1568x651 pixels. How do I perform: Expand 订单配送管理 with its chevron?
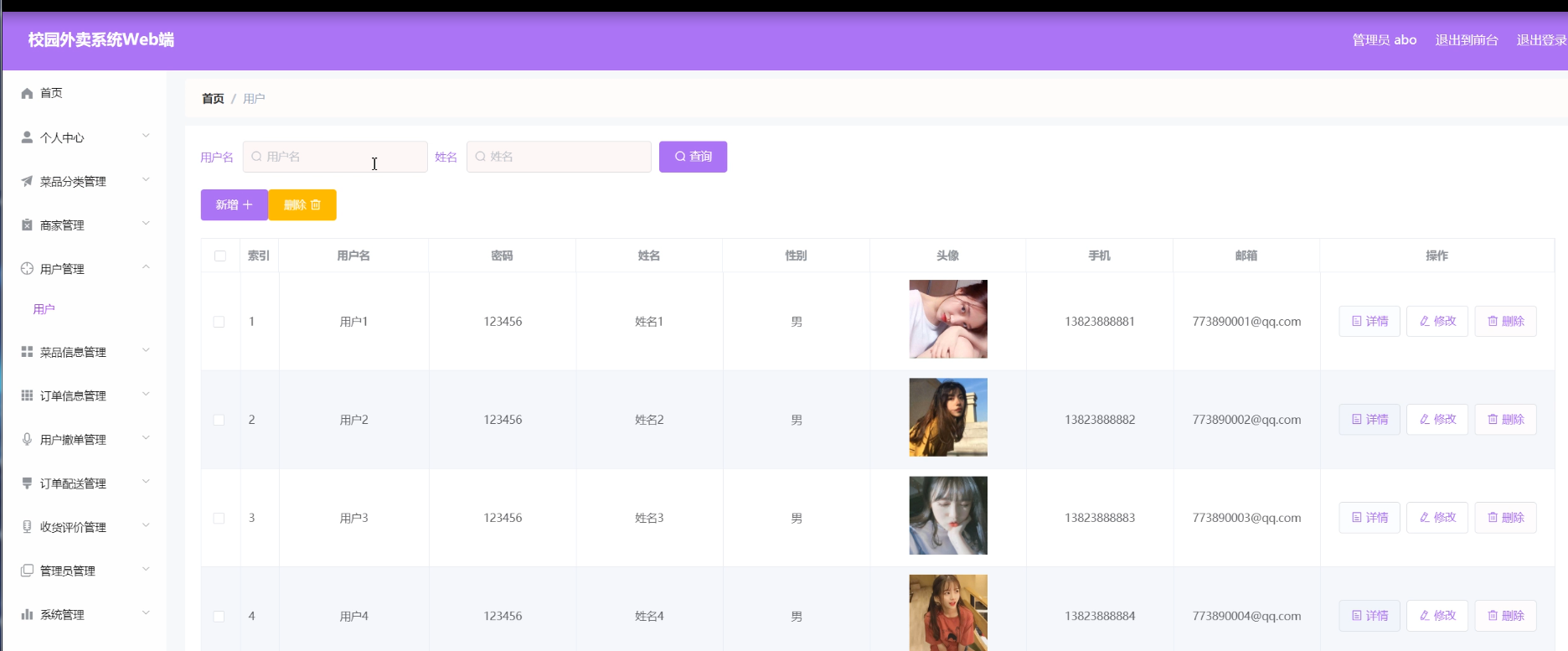(146, 481)
